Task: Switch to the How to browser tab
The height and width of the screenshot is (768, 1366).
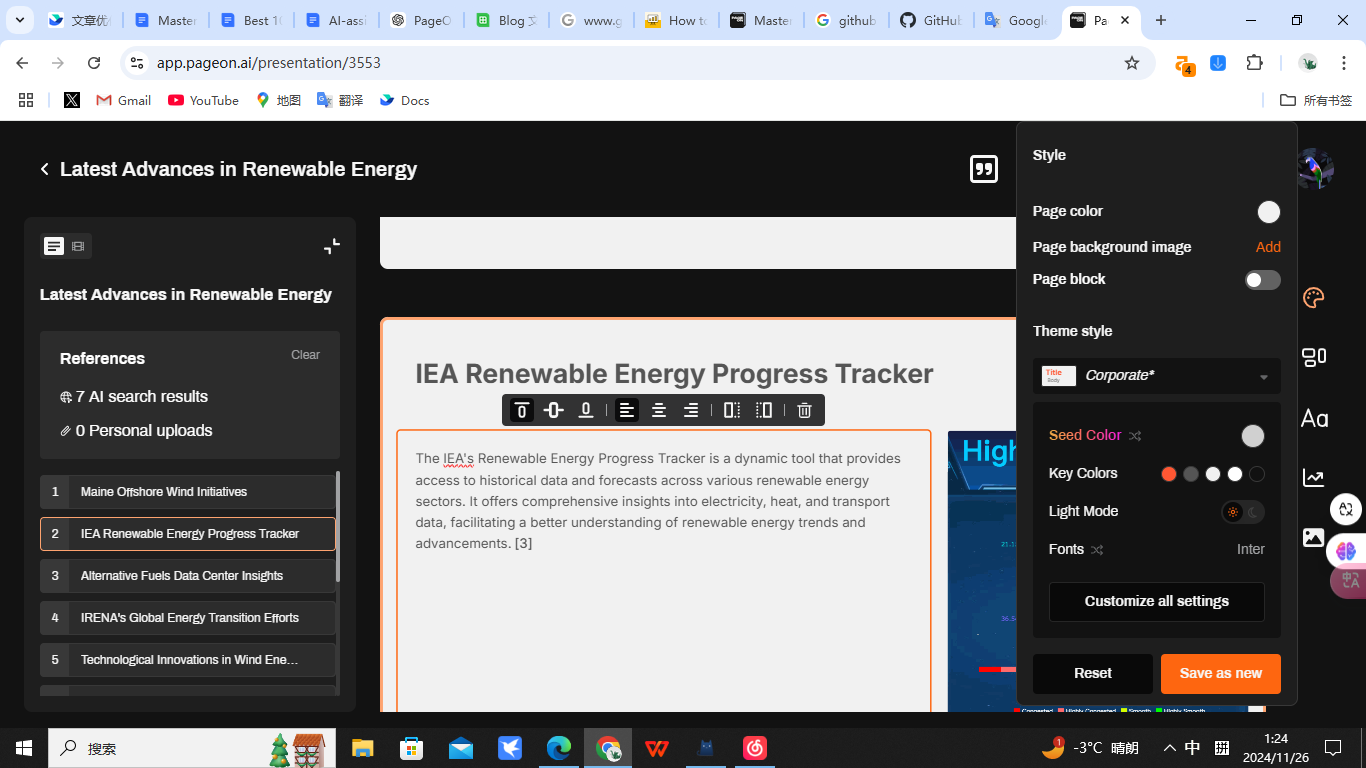Action: tap(676, 20)
